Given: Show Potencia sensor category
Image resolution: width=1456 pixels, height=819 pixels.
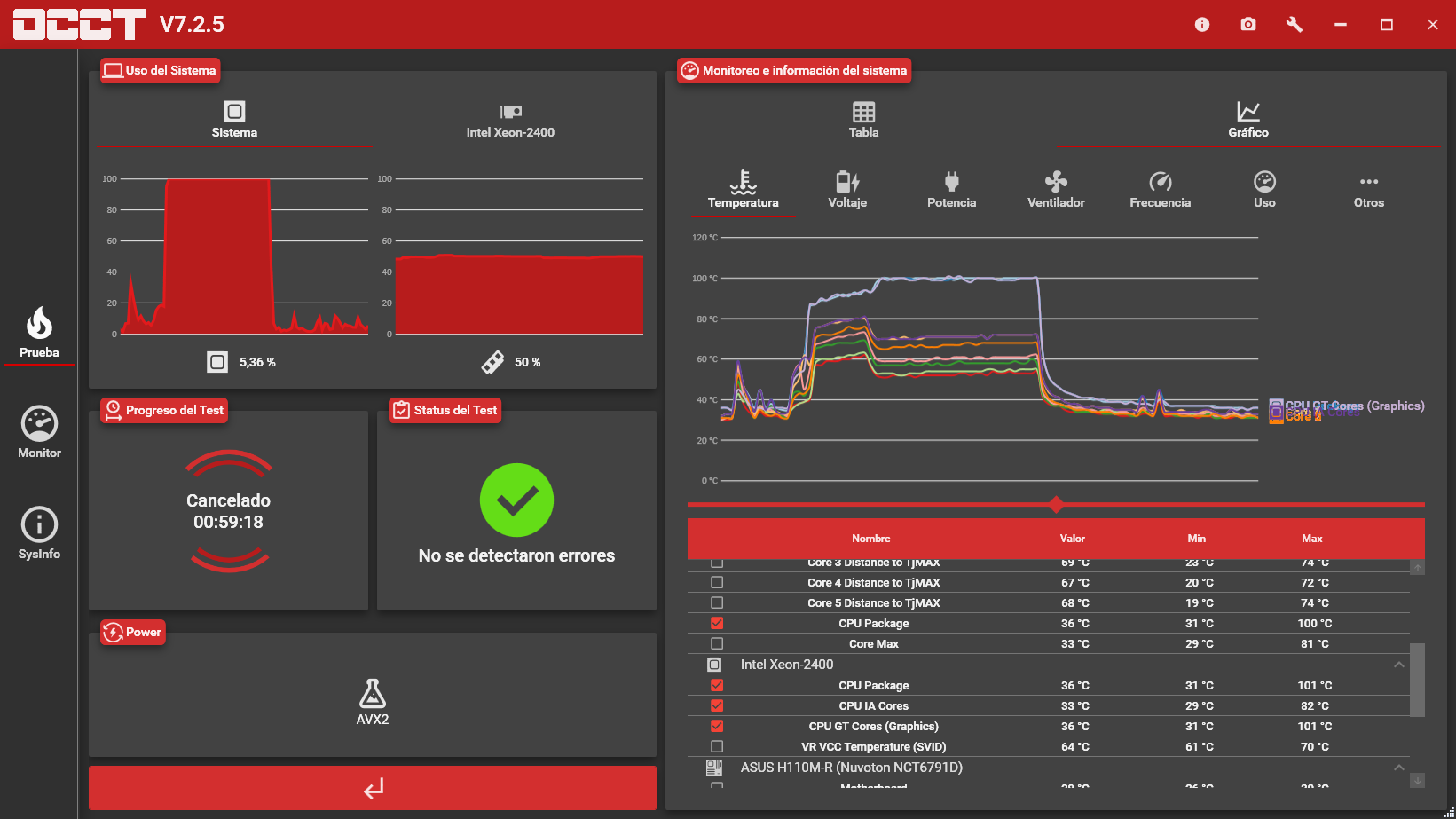Looking at the screenshot, I should pos(951,190).
